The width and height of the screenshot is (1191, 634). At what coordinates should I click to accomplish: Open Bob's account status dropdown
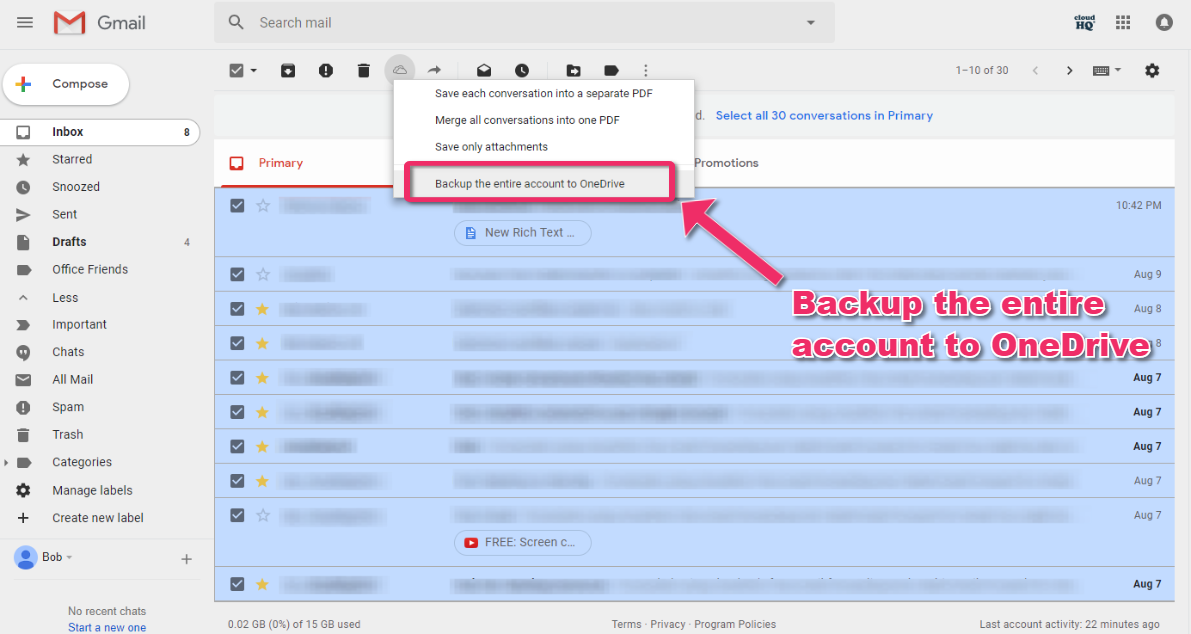click(x=70, y=557)
